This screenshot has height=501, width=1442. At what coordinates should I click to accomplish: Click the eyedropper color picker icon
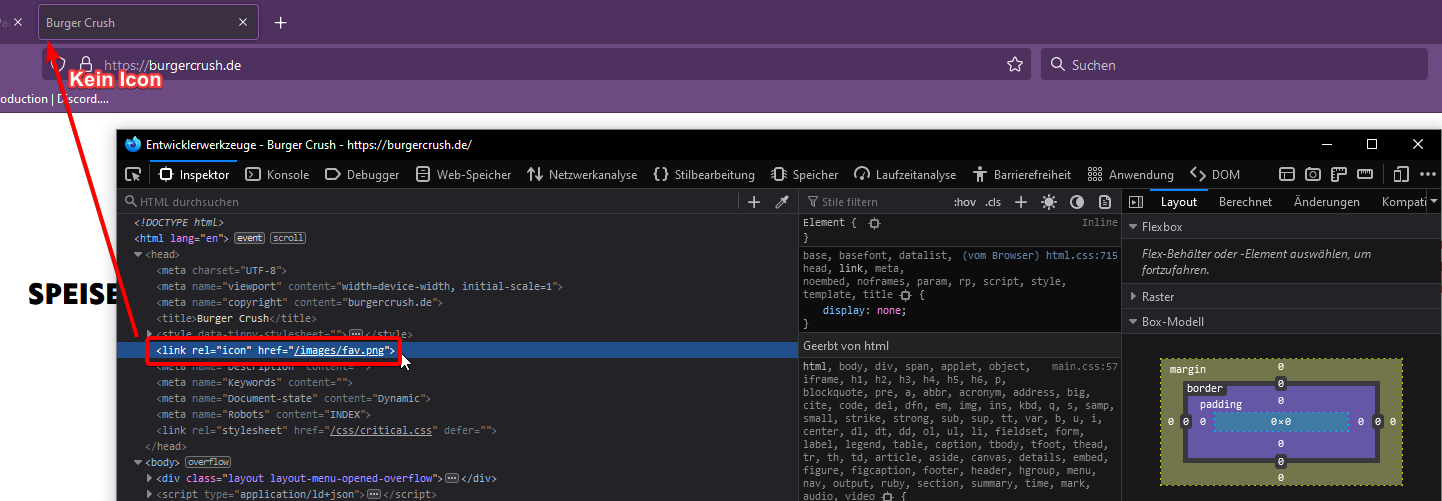pyautogui.click(x=783, y=202)
